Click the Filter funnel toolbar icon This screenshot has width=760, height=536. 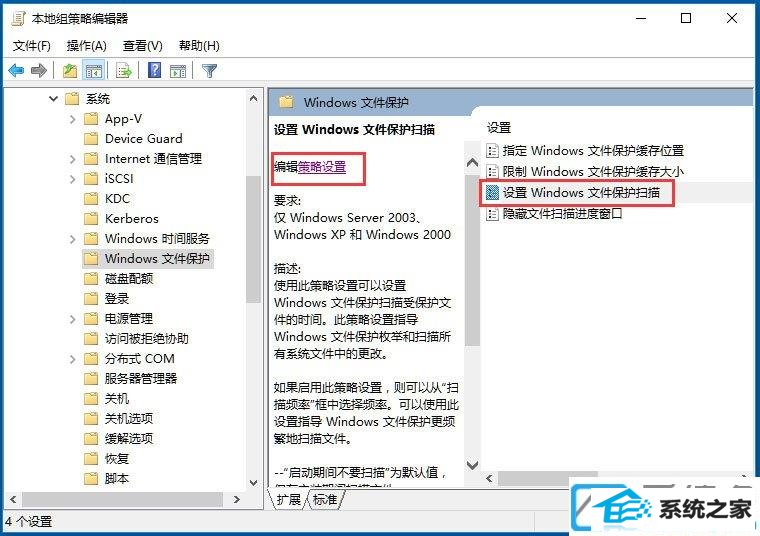pos(209,71)
